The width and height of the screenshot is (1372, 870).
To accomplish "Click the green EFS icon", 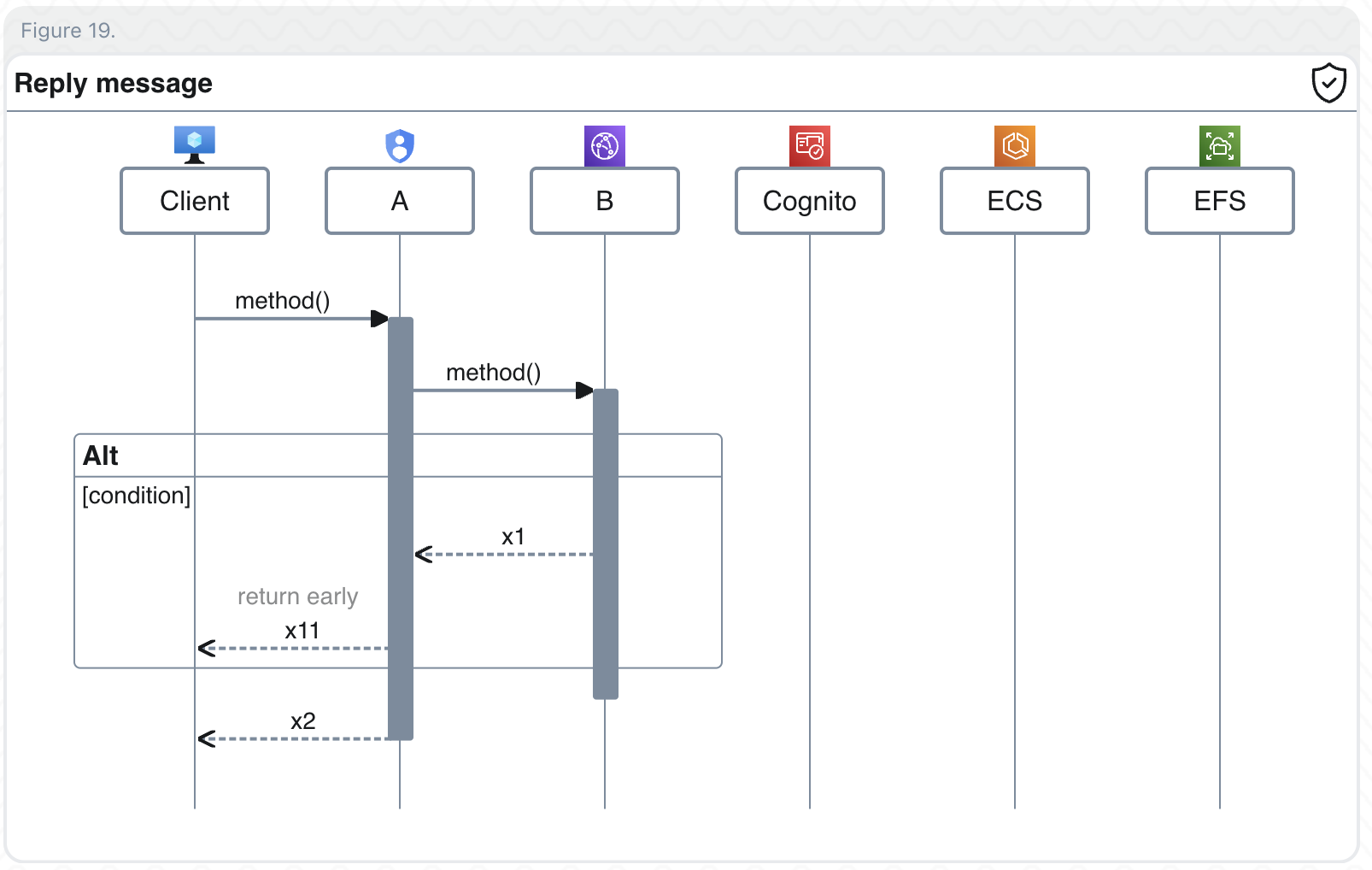I will (1220, 146).
